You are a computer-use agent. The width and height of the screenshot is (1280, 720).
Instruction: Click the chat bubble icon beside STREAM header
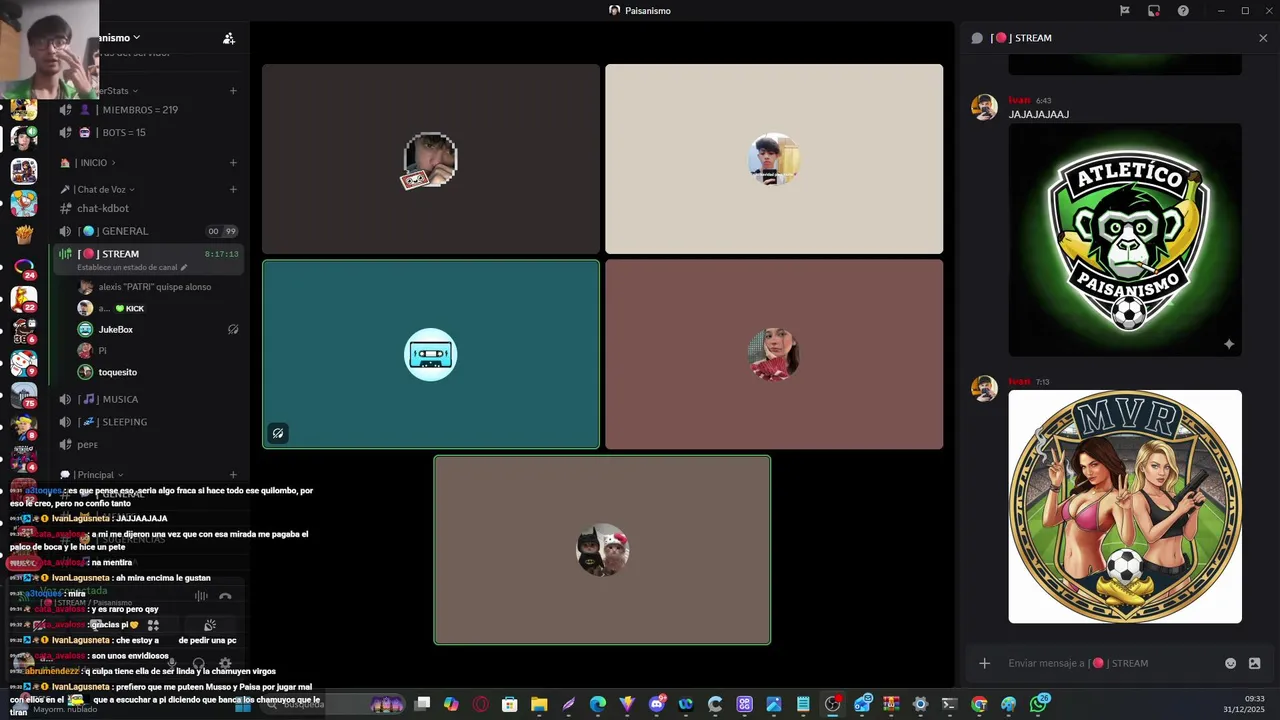click(x=977, y=38)
